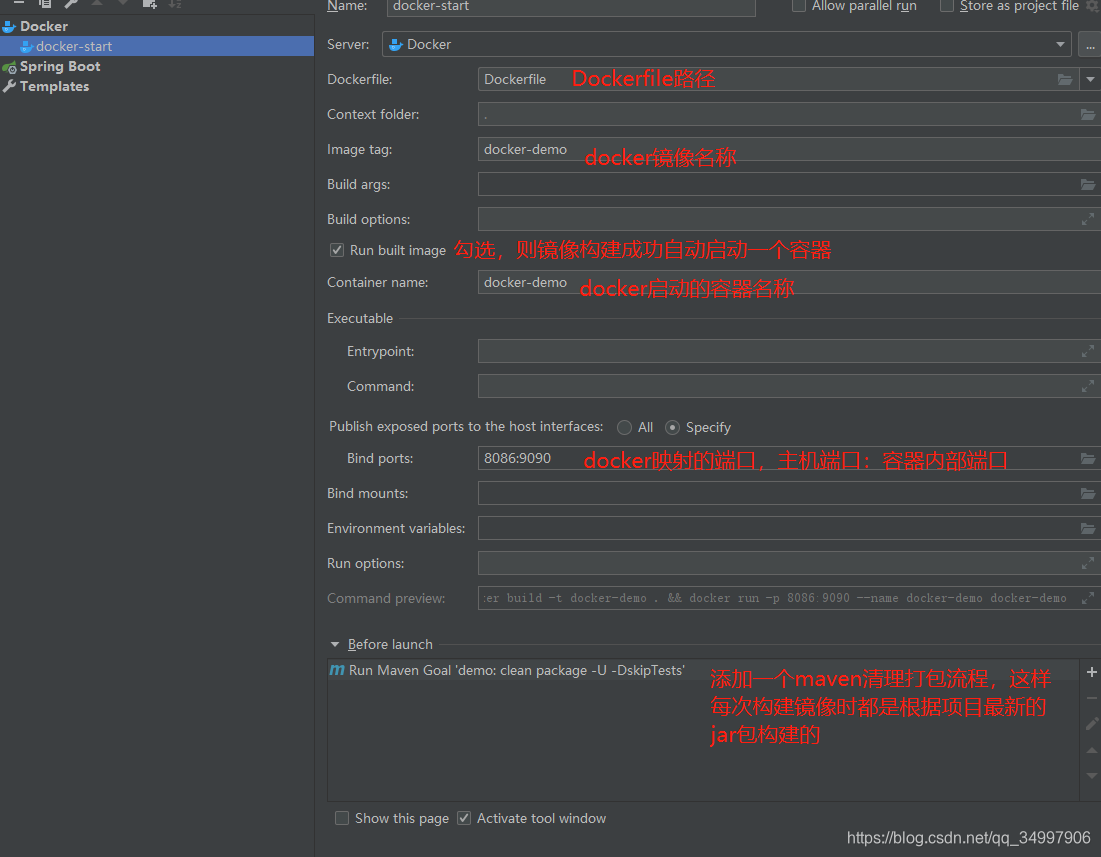Viewport: 1101px width, 857px height.
Task: Open the Dockerfile field dropdown arrow
Action: coord(1091,79)
